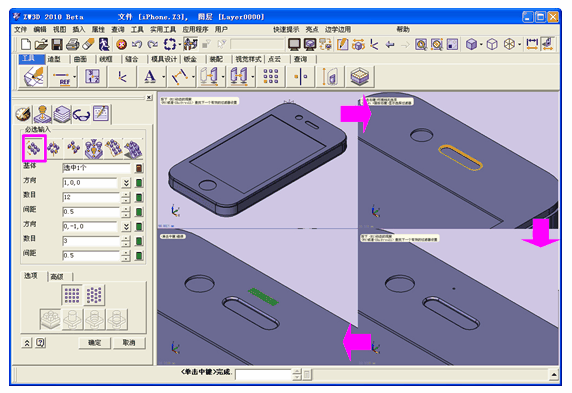This screenshot has height=393, width=572.
Task: Open dropdown arrow next to REF tool
Action: [x=74, y=77]
